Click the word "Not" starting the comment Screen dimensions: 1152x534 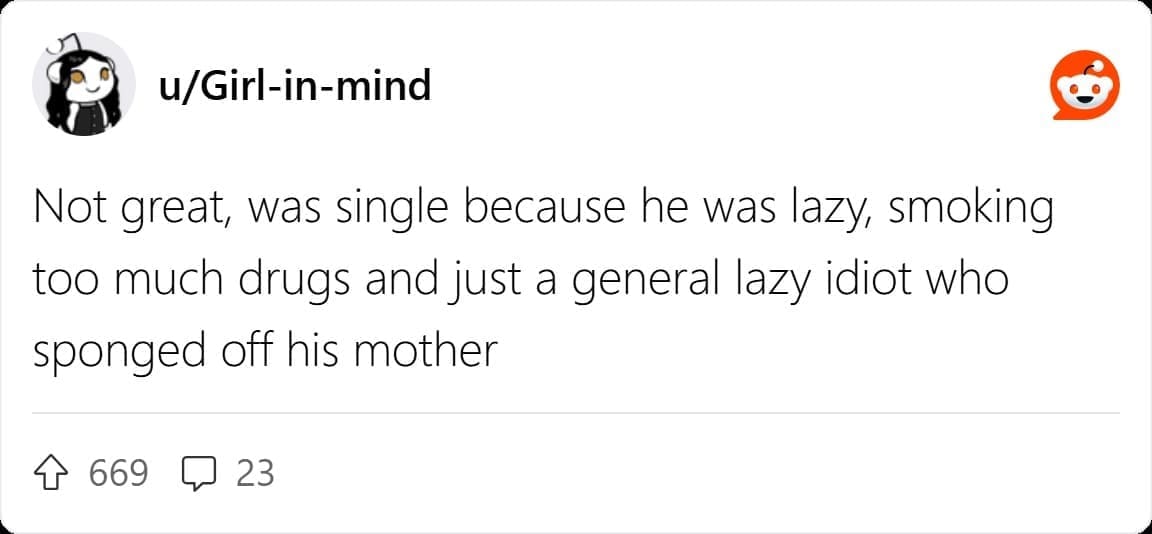pos(65,208)
